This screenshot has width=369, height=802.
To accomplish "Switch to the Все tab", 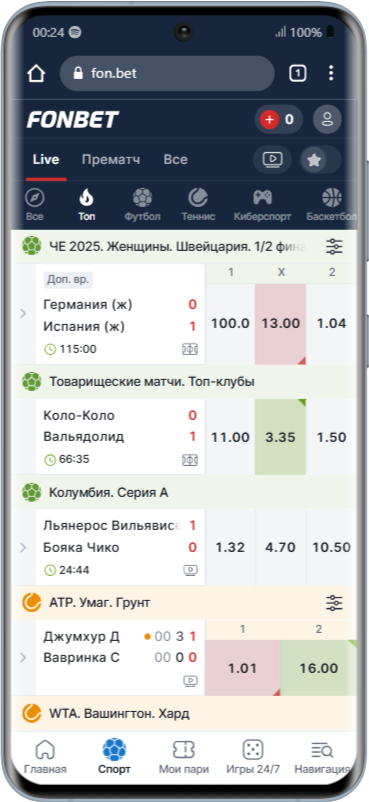I will pos(176,160).
